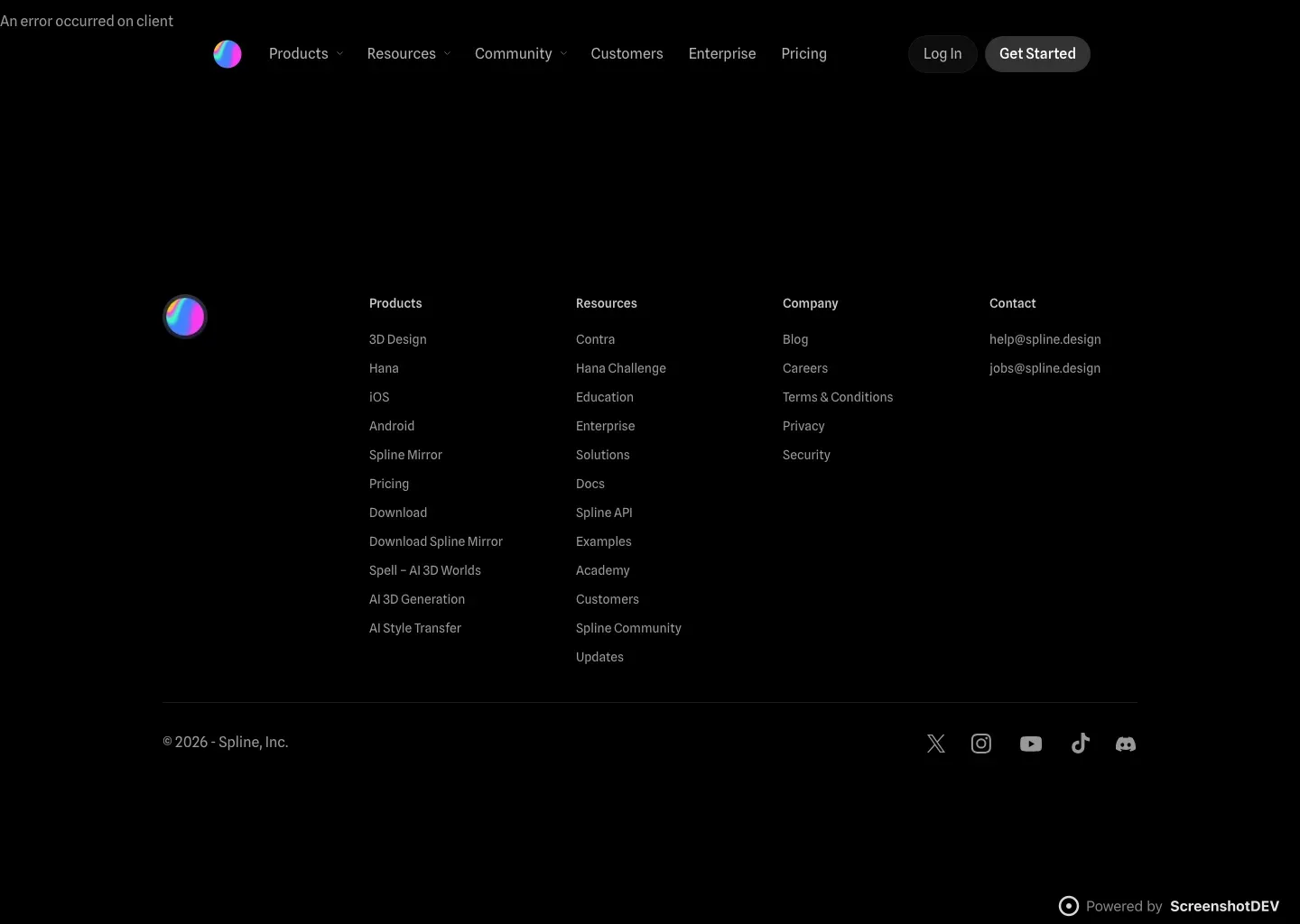The image size is (1300, 924).
Task: Click the help@spline.design email link
Action: pyautogui.click(x=1045, y=339)
